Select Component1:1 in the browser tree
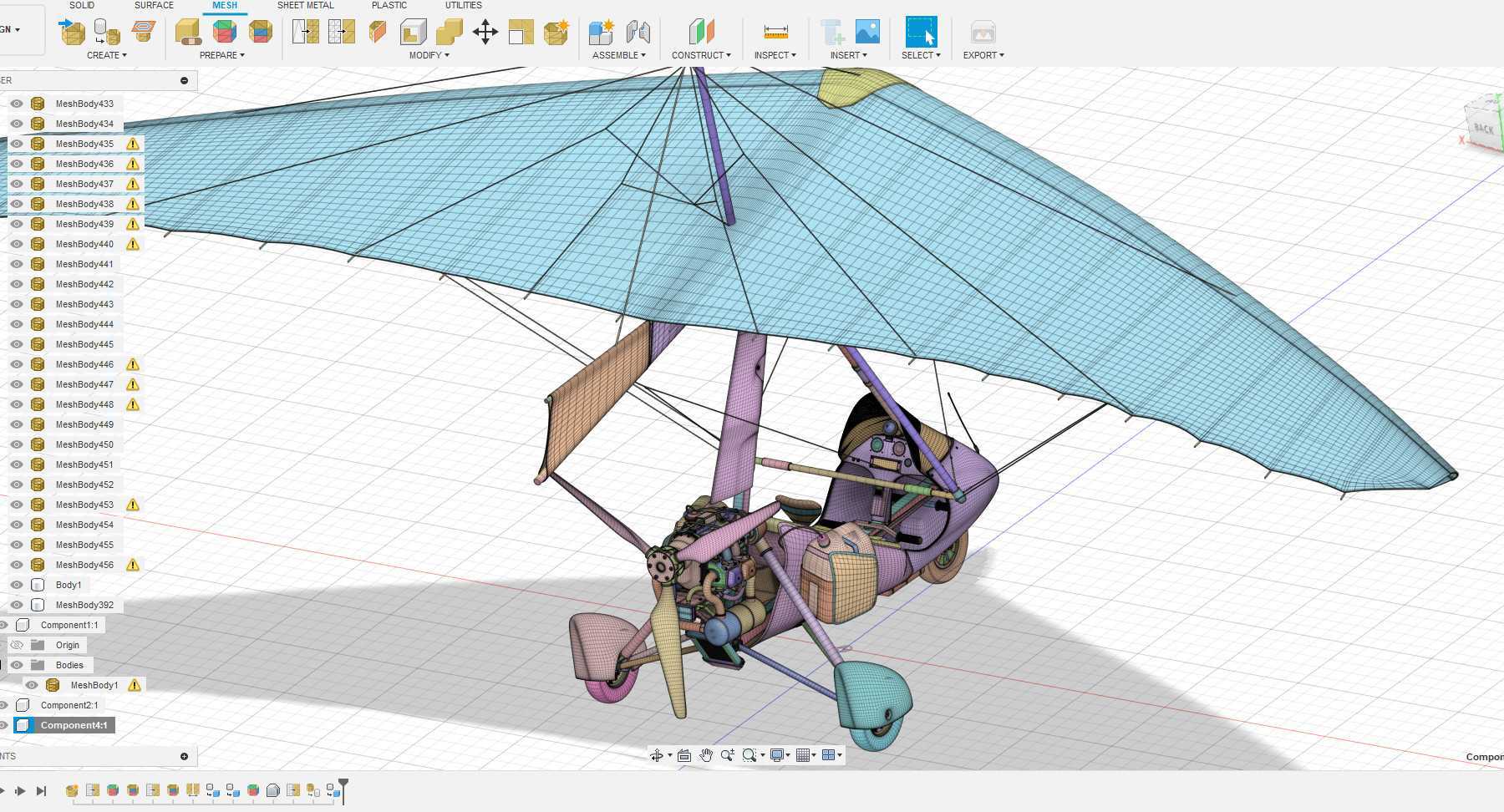This screenshot has height=812, width=1504. 69,625
